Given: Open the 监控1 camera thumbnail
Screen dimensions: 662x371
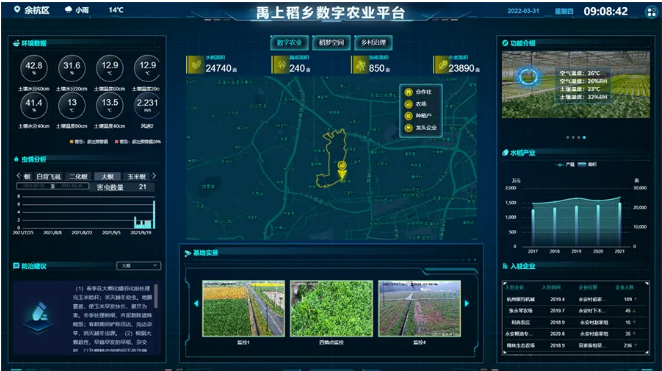Looking at the screenshot, I should coord(244,309).
